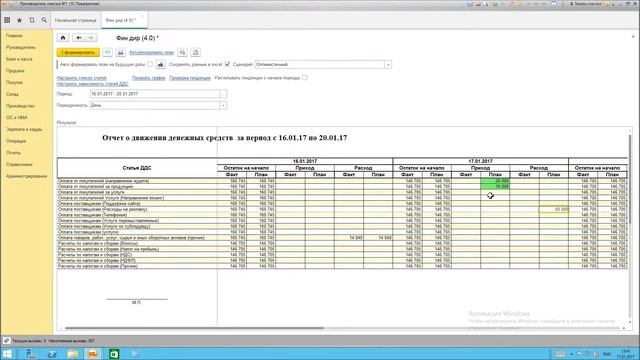640x360 pixels.
Task: Click icon button beside auto-form plan checkbox
Action: pyautogui.click(x=161, y=64)
